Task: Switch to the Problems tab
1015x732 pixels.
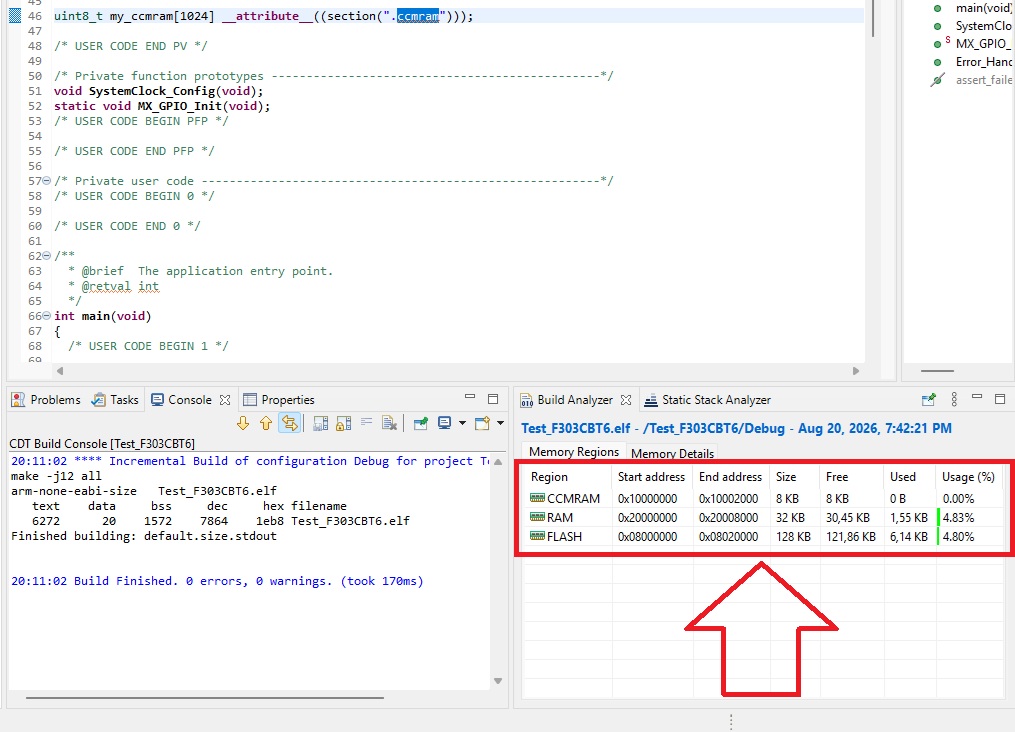Action: coord(46,400)
